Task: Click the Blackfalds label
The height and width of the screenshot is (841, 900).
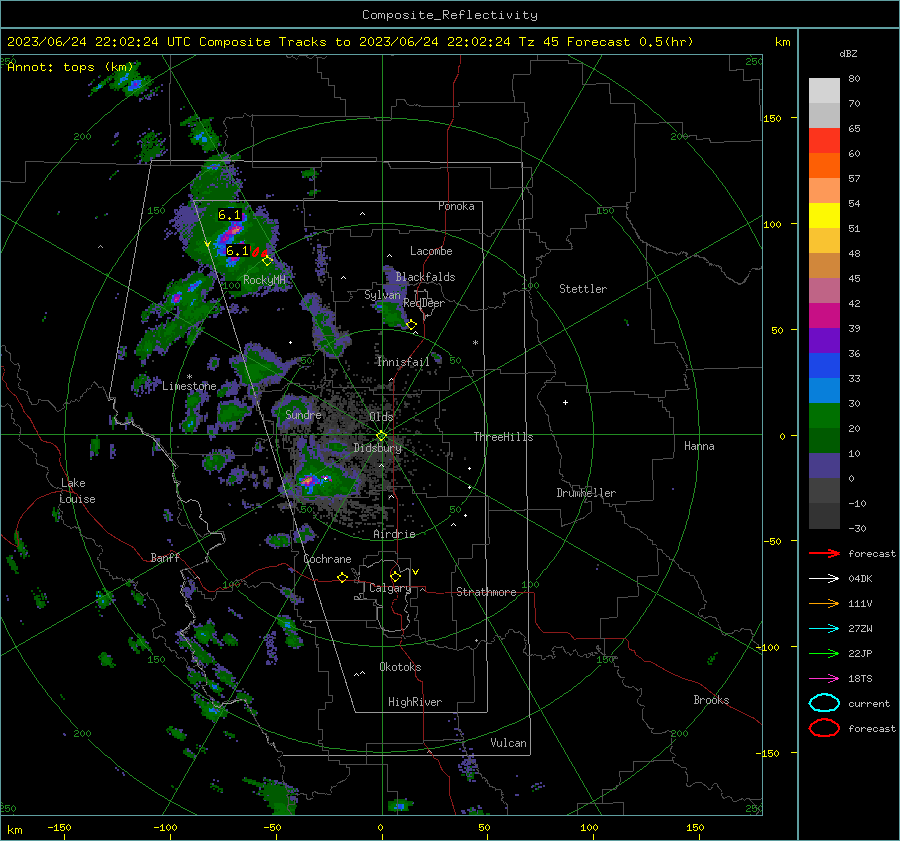Action: pyautogui.click(x=425, y=277)
